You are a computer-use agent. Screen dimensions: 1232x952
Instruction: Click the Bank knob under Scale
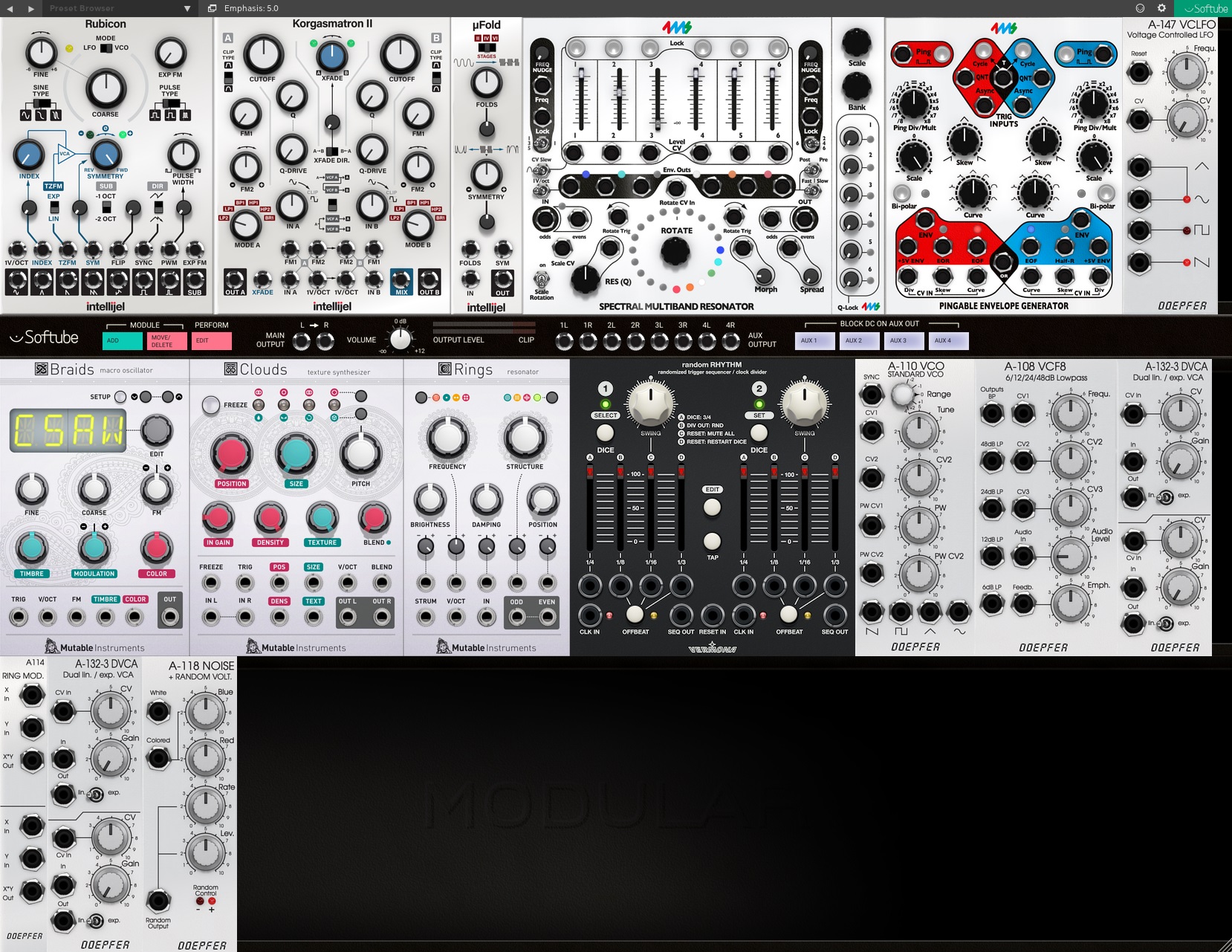tap(857, 87)
